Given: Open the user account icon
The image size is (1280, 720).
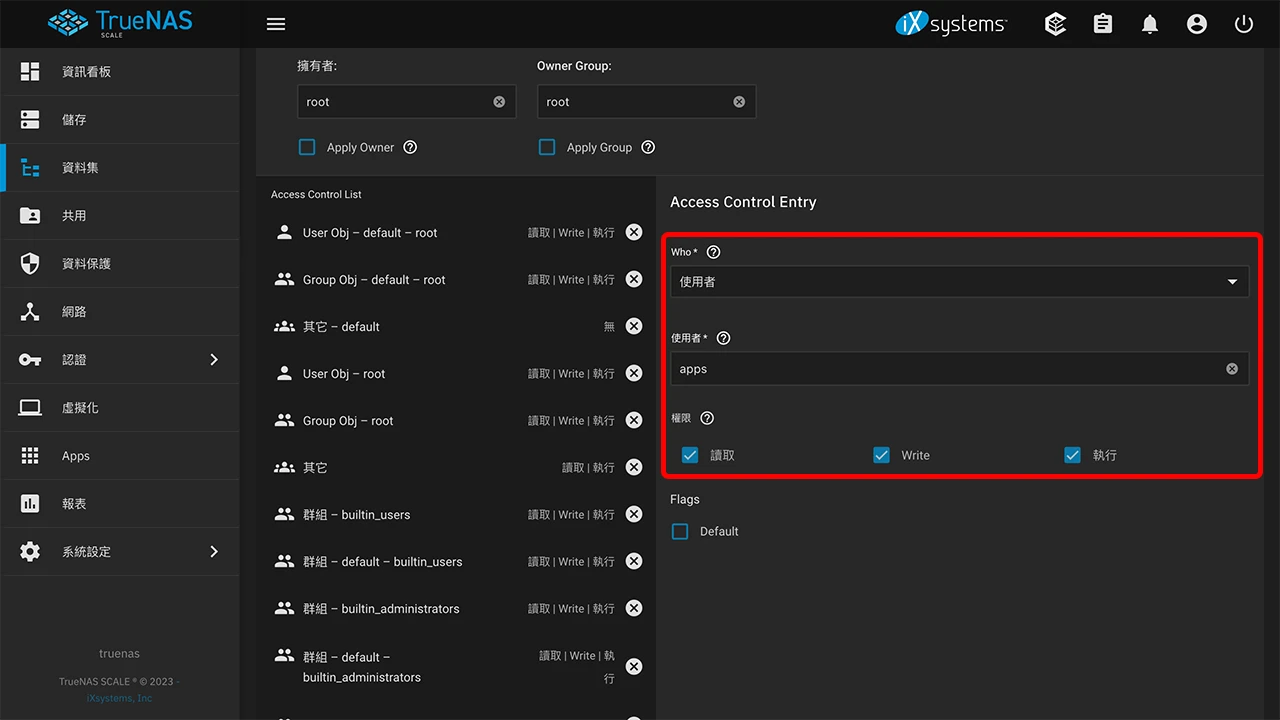Looking at the screenshot, I should point(1197,24).
